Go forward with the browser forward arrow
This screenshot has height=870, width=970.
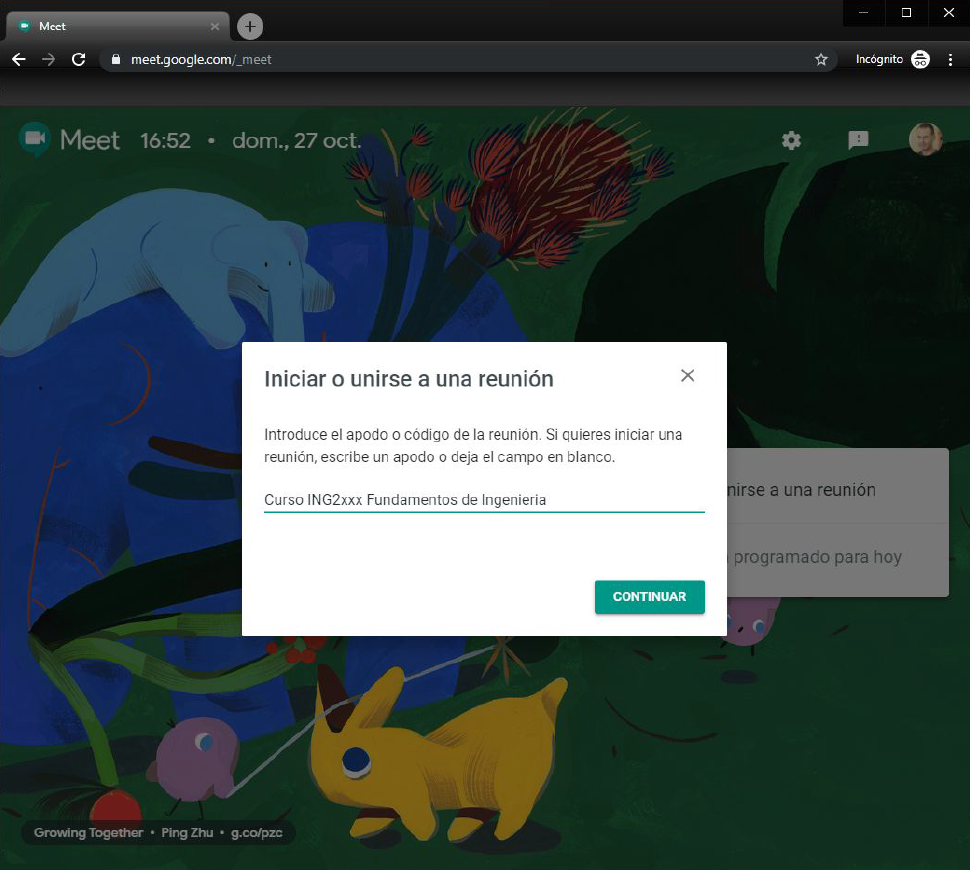(x=48, y=59)
